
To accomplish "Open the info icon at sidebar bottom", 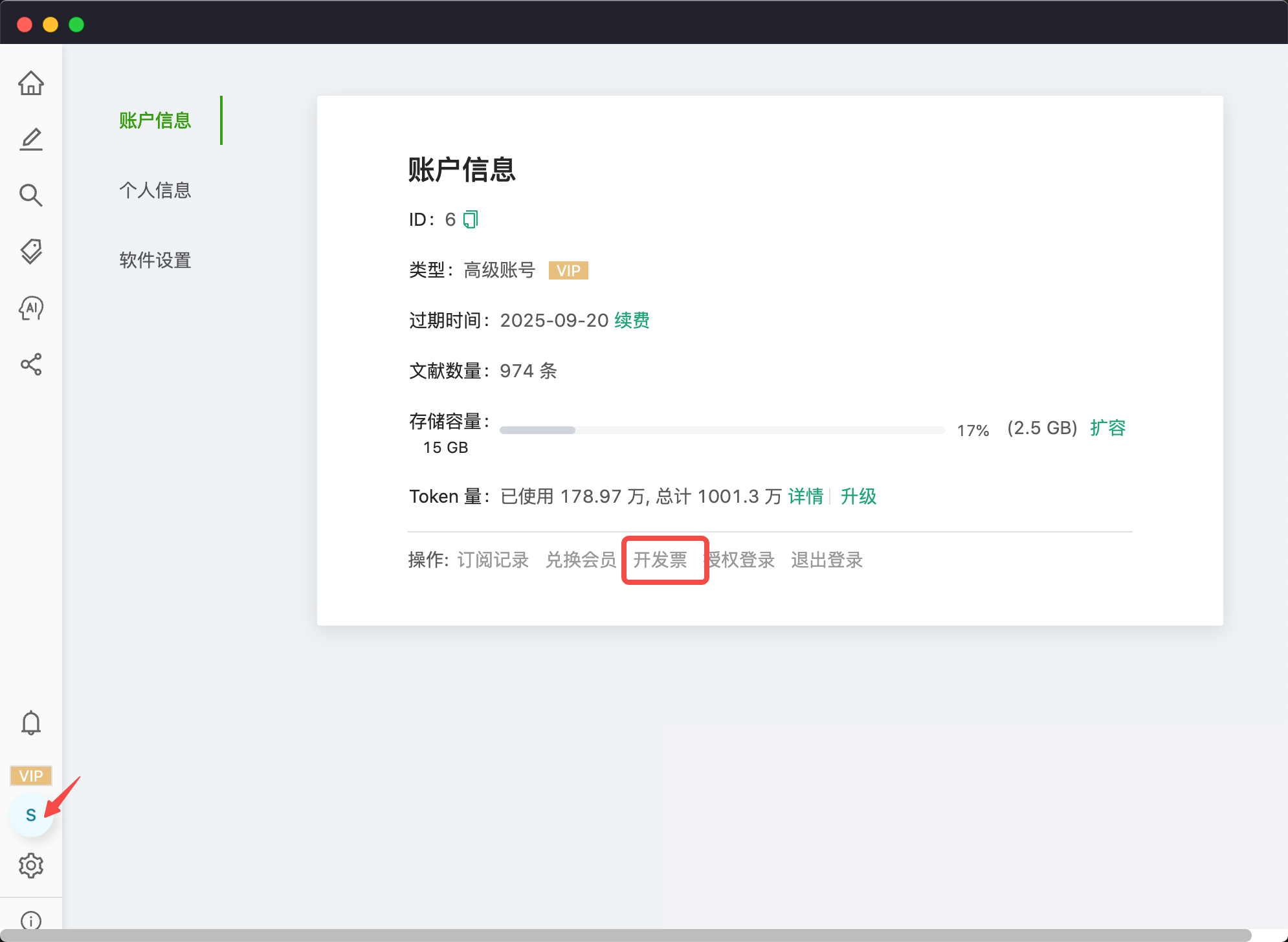I will (x=31, y=920).
